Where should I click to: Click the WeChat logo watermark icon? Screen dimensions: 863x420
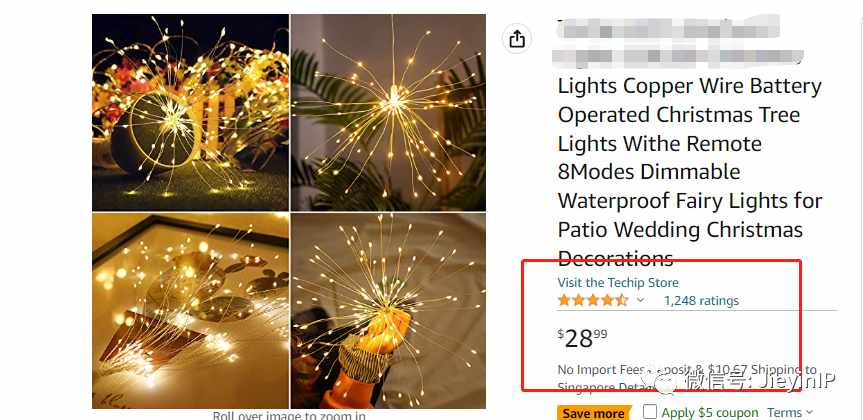pos(665,381)
